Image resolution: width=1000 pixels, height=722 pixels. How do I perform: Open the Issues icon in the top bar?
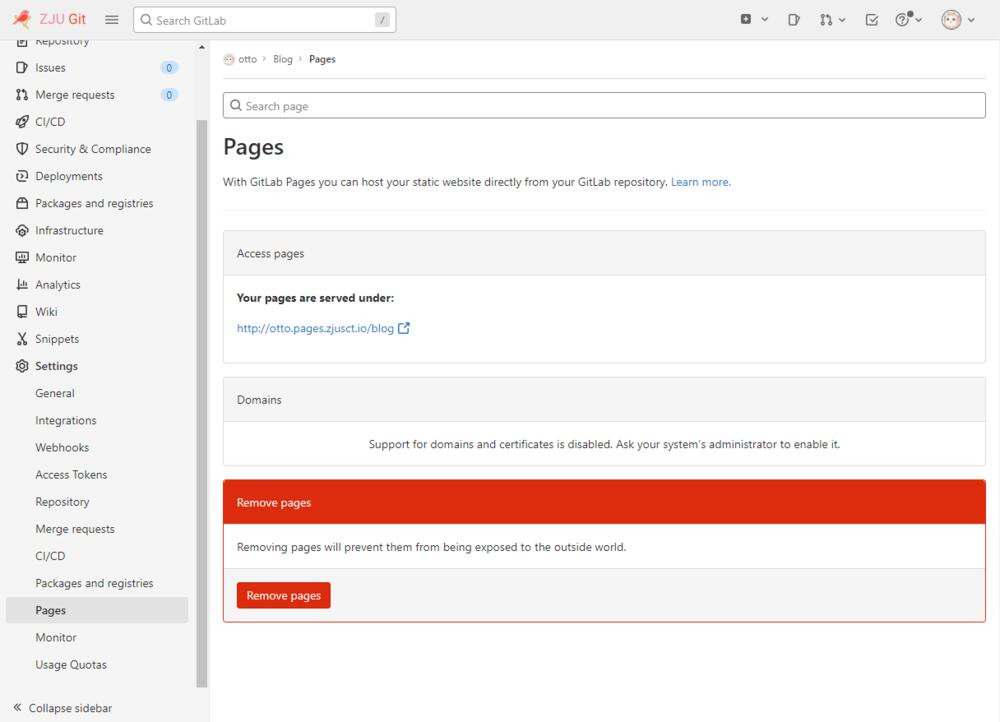point(794,20)
